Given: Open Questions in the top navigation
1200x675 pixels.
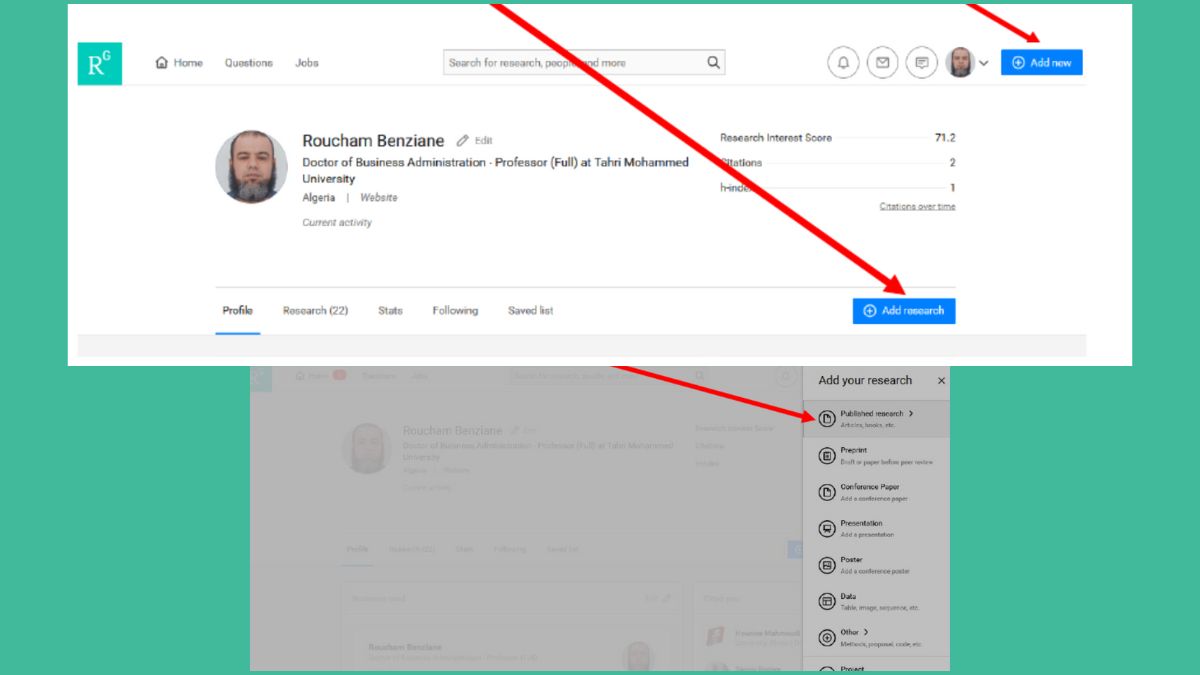Looking at the screenshot, I should (248, 62).
